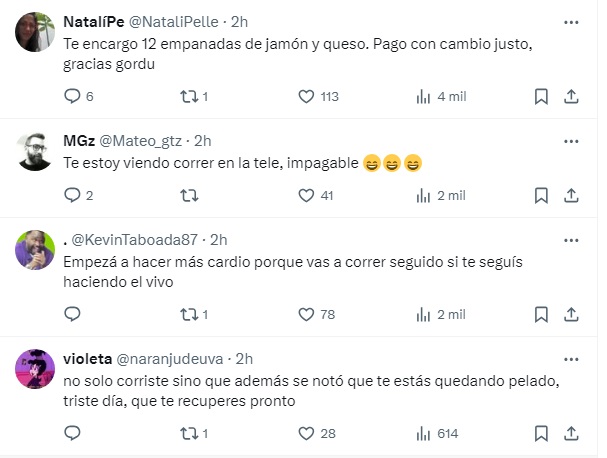This screenshot has width=607, height=458.
Task: Open violeta's profile name link
Action: point(86,358)
